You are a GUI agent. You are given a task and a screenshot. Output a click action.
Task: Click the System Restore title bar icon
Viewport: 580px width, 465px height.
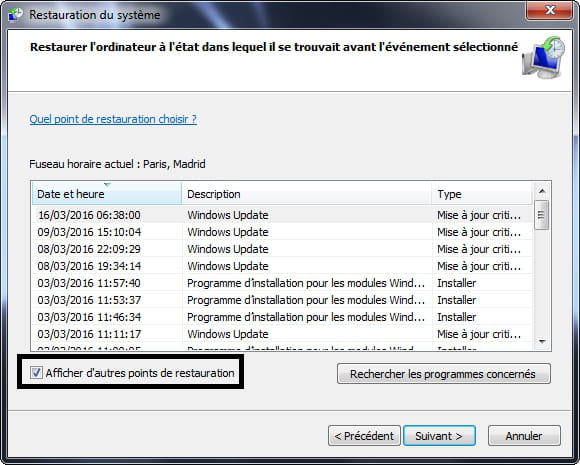click(16, 14)
